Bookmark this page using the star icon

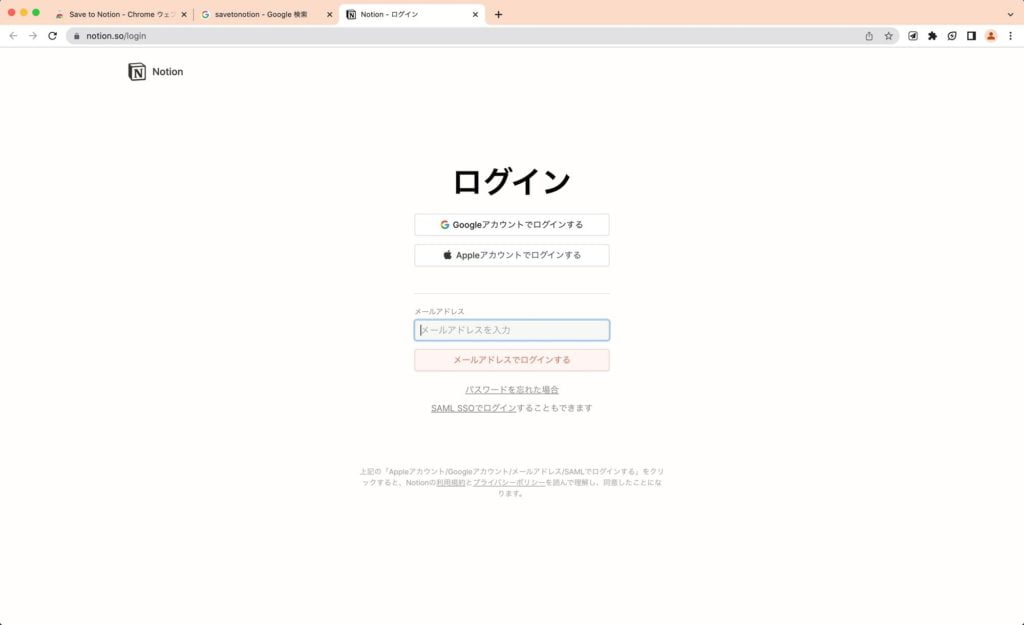pyautogui.click(x=888, y=36)
